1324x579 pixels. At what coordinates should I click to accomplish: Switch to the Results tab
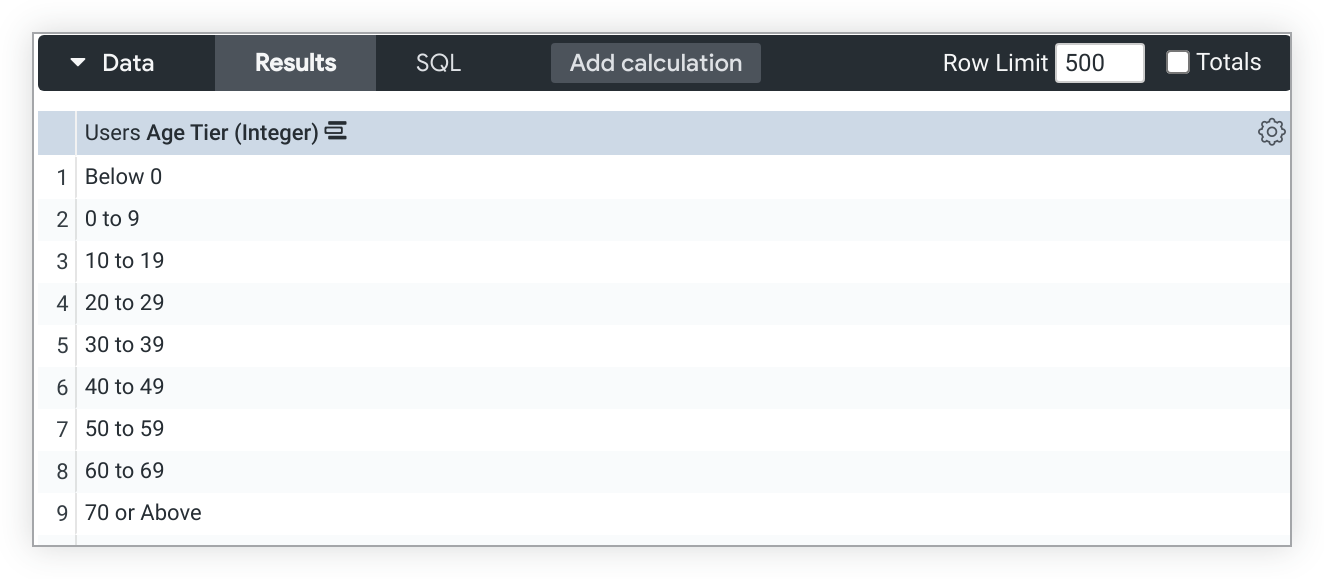tap(295, 63)
